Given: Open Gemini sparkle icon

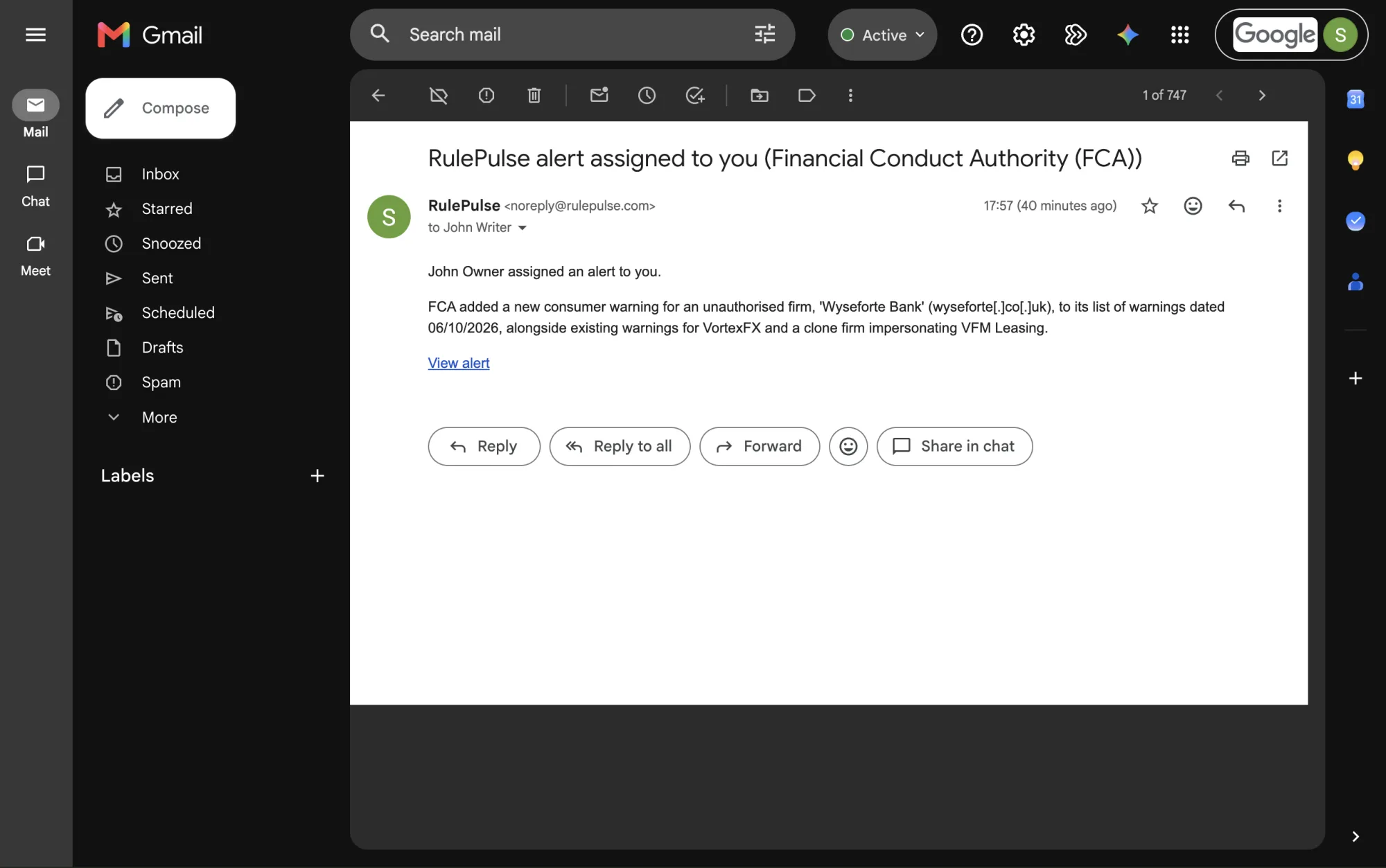Looking at the screenshot, I should tap(1128, 35).
